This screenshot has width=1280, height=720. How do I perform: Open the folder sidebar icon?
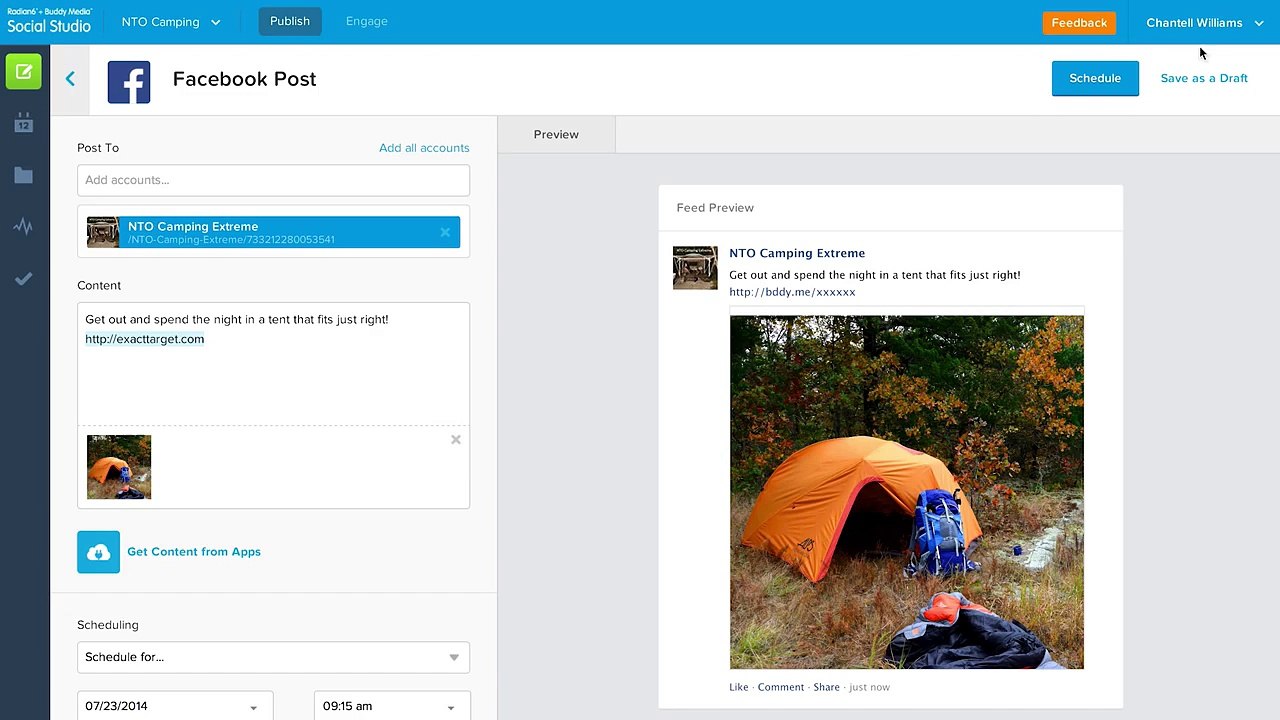[x=24, y=175]
